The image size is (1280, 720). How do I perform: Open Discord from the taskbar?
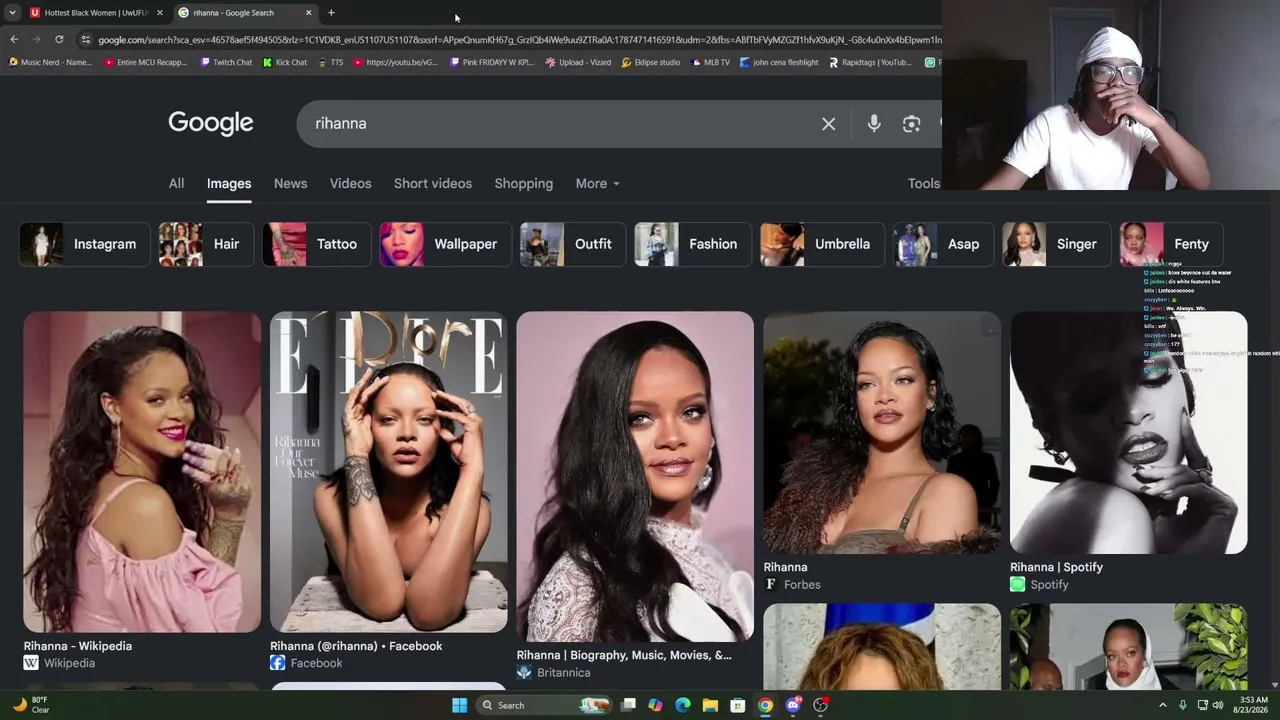pyautogui.click(x=793, y=705)
